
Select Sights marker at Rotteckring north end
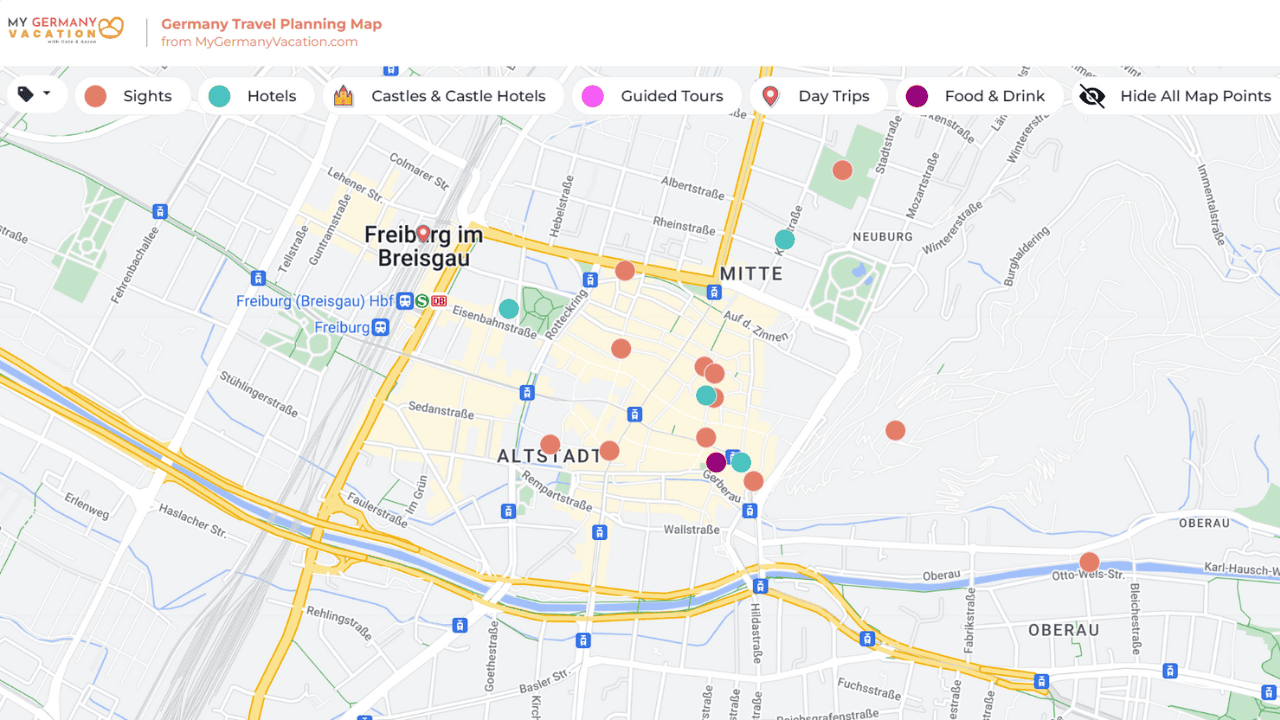click(x=625, y=271)
